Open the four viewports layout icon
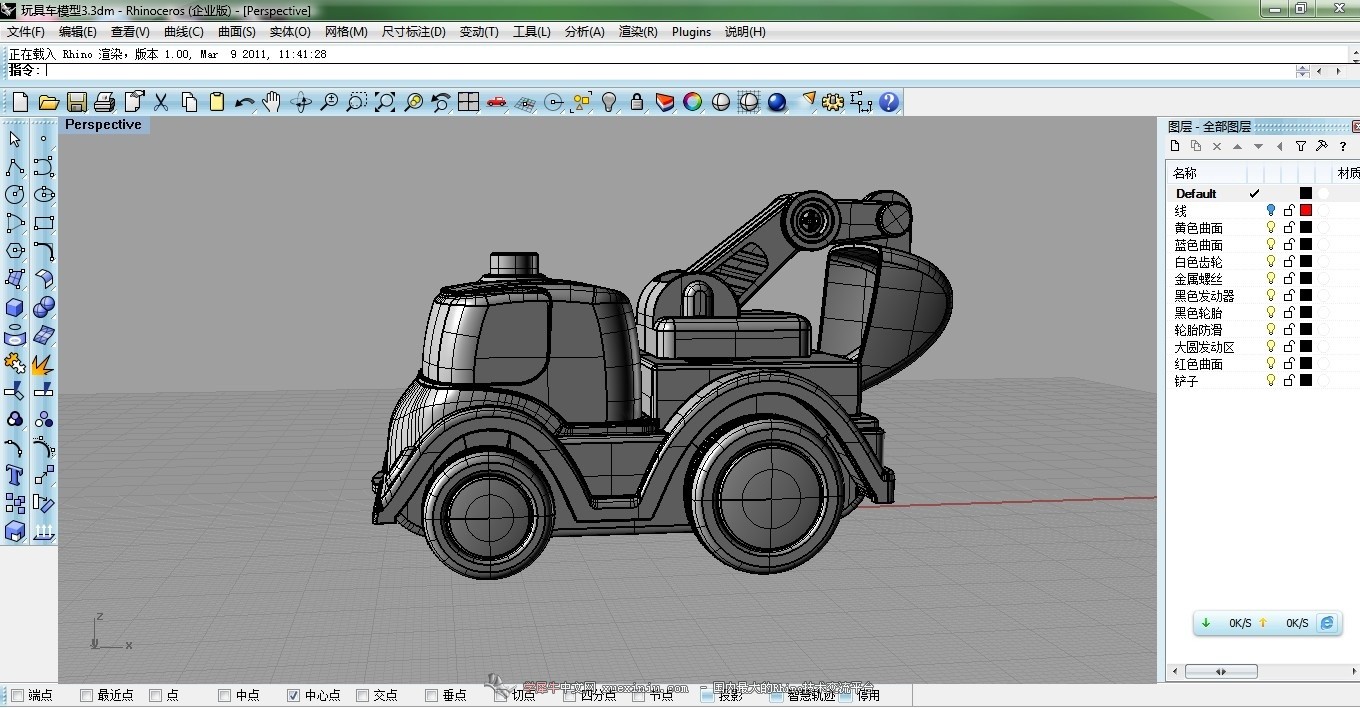 468,102
